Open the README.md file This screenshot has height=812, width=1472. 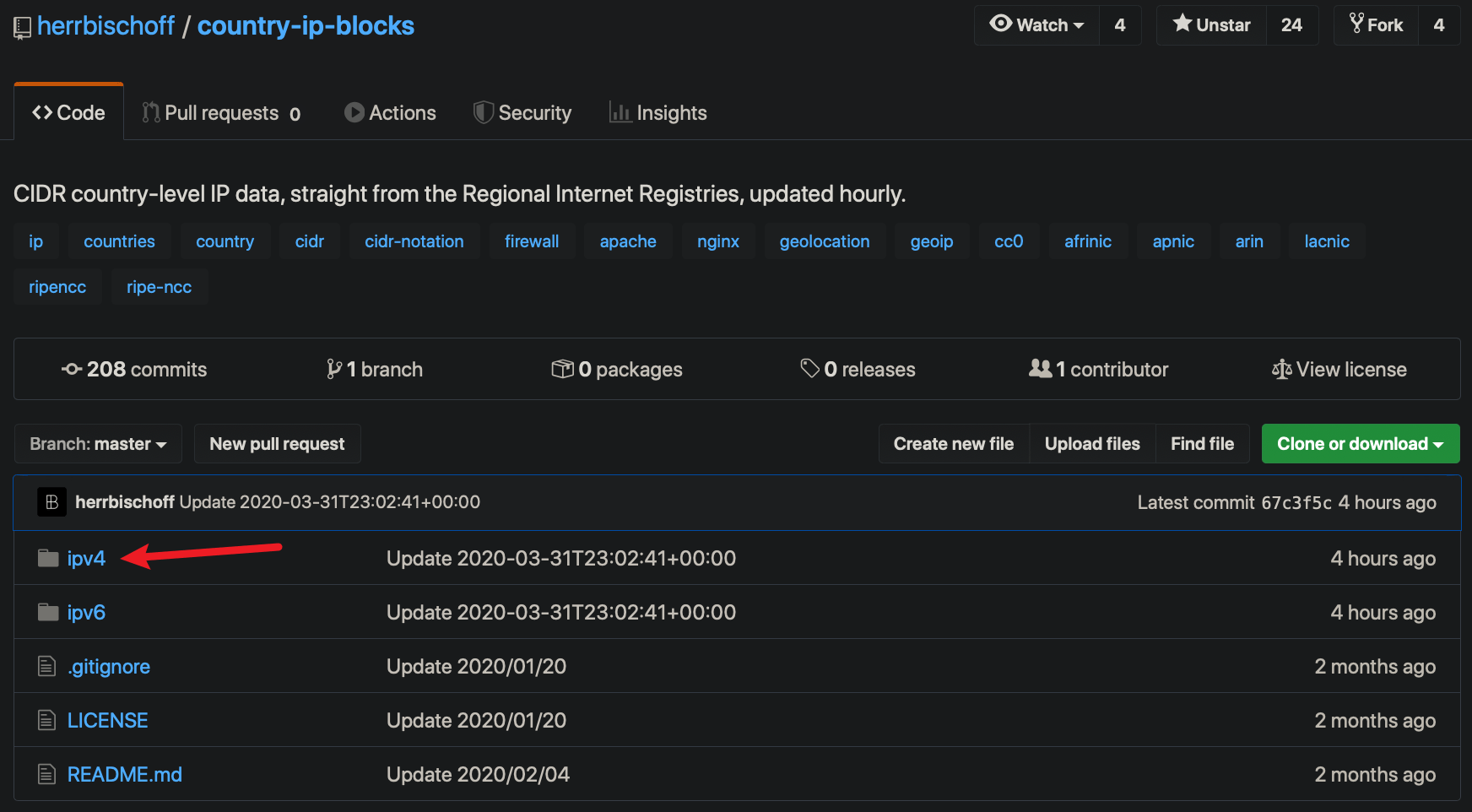125,775
